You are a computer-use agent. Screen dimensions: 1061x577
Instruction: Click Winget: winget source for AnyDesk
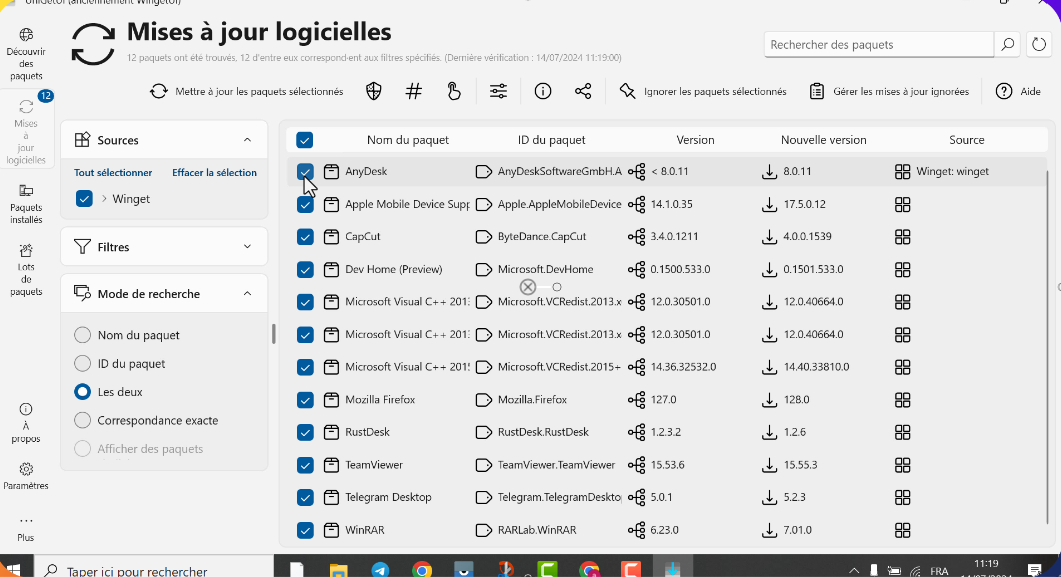(x=952, y=172)
